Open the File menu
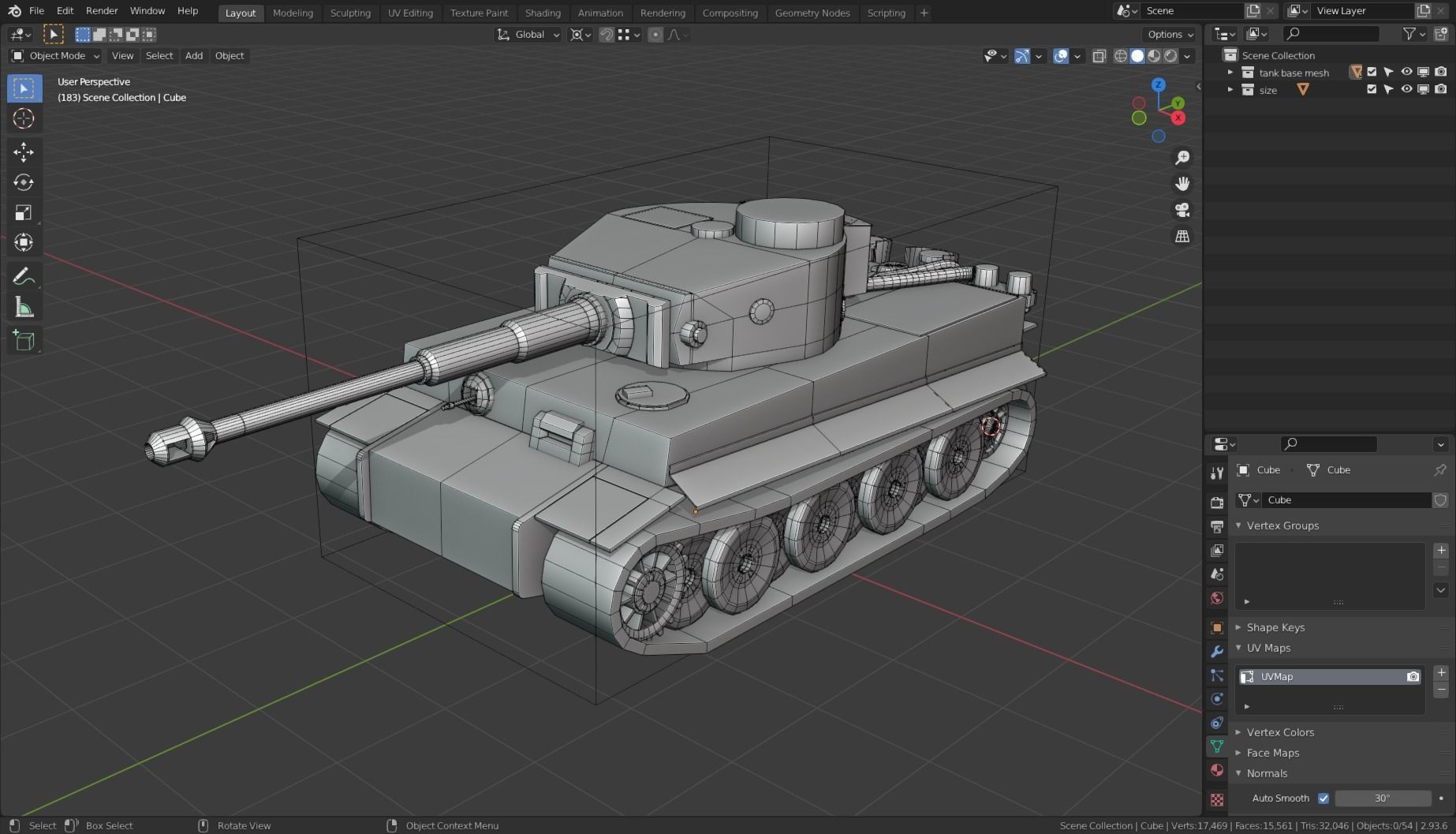The image size is (1456, 834). click(36, 11)
